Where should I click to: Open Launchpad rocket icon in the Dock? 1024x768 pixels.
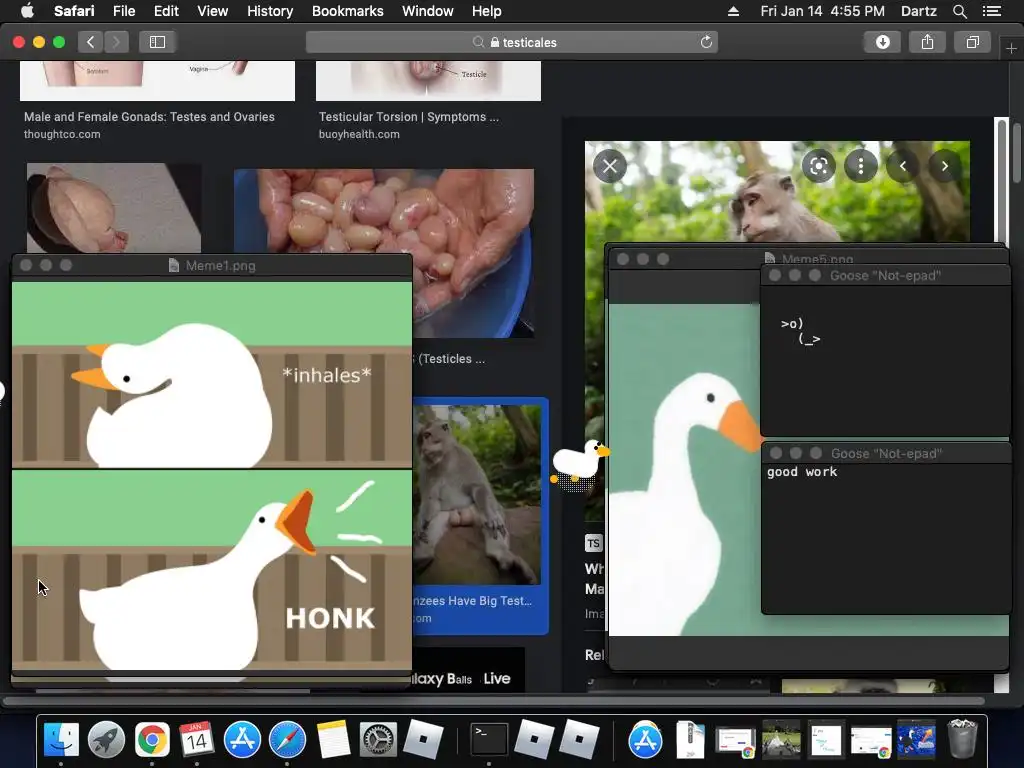[106, 740]
